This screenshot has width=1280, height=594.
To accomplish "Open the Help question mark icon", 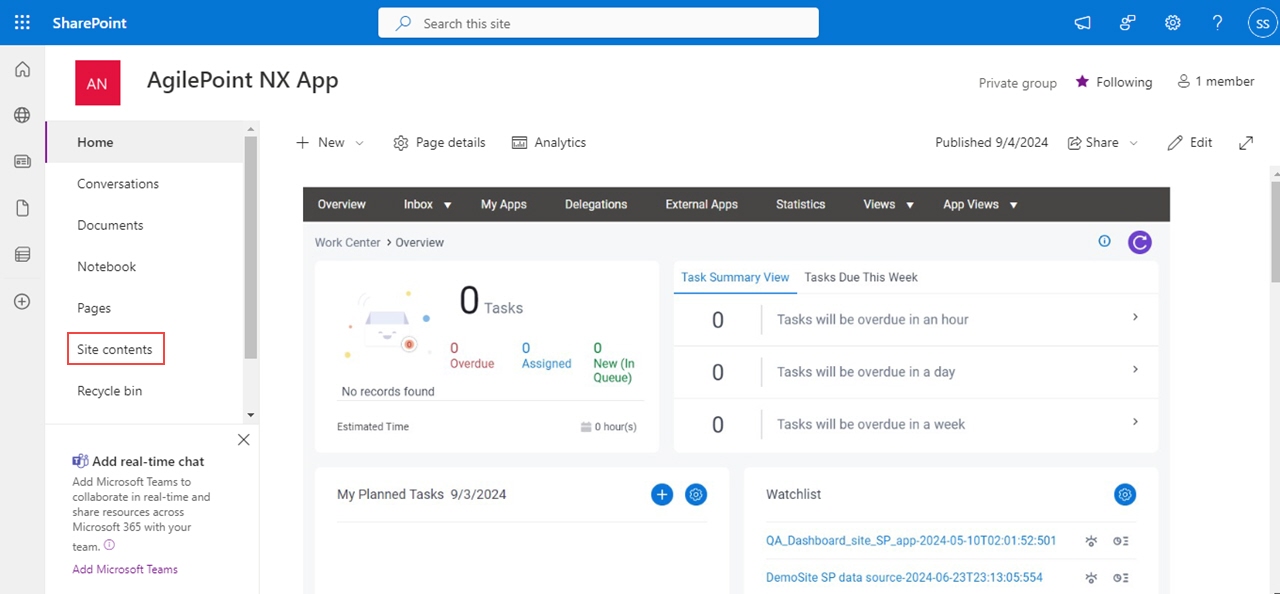I will [1217, 22].
